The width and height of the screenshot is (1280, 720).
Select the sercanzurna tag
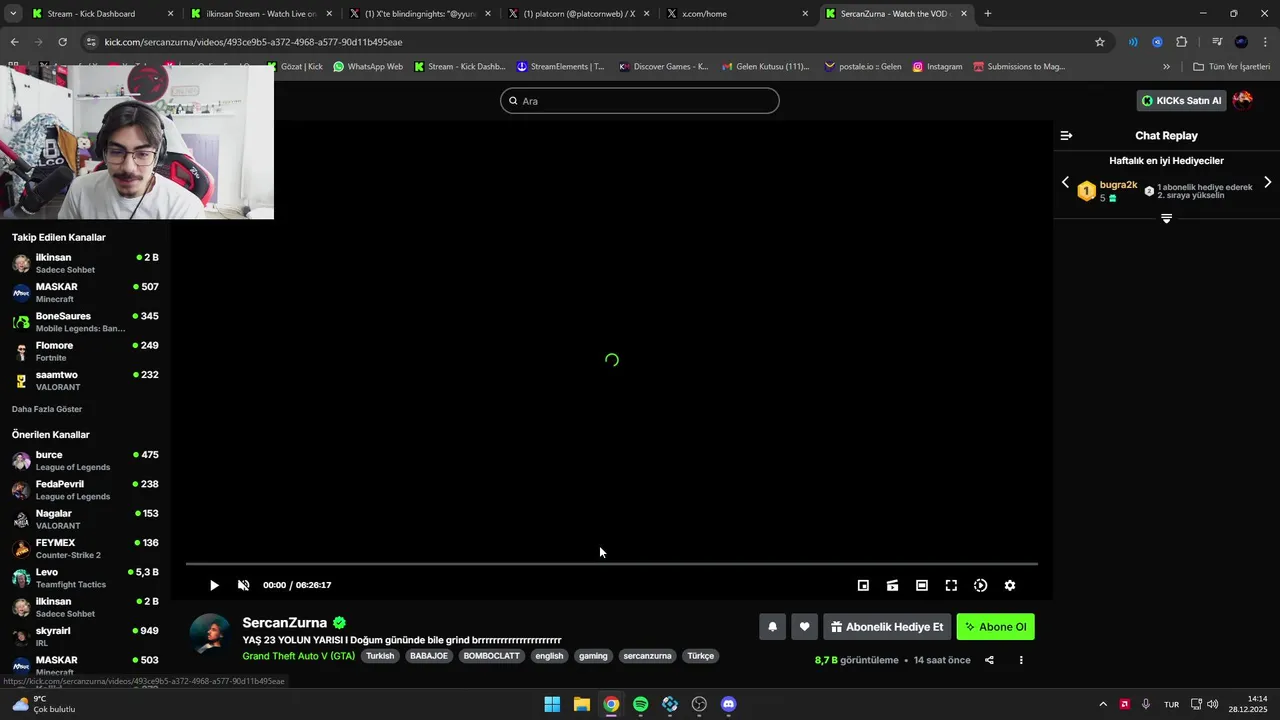point(647,656)
